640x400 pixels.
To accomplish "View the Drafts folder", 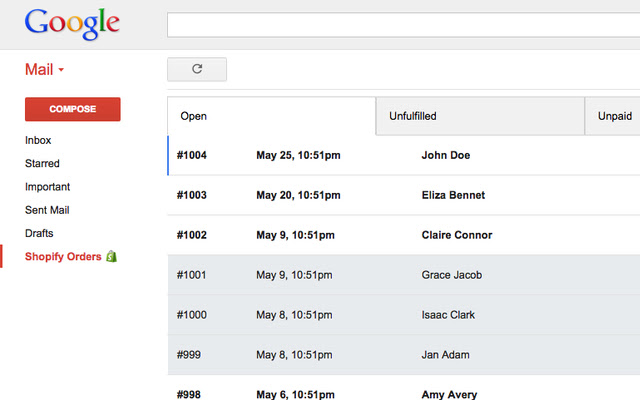I will point(39,233).
